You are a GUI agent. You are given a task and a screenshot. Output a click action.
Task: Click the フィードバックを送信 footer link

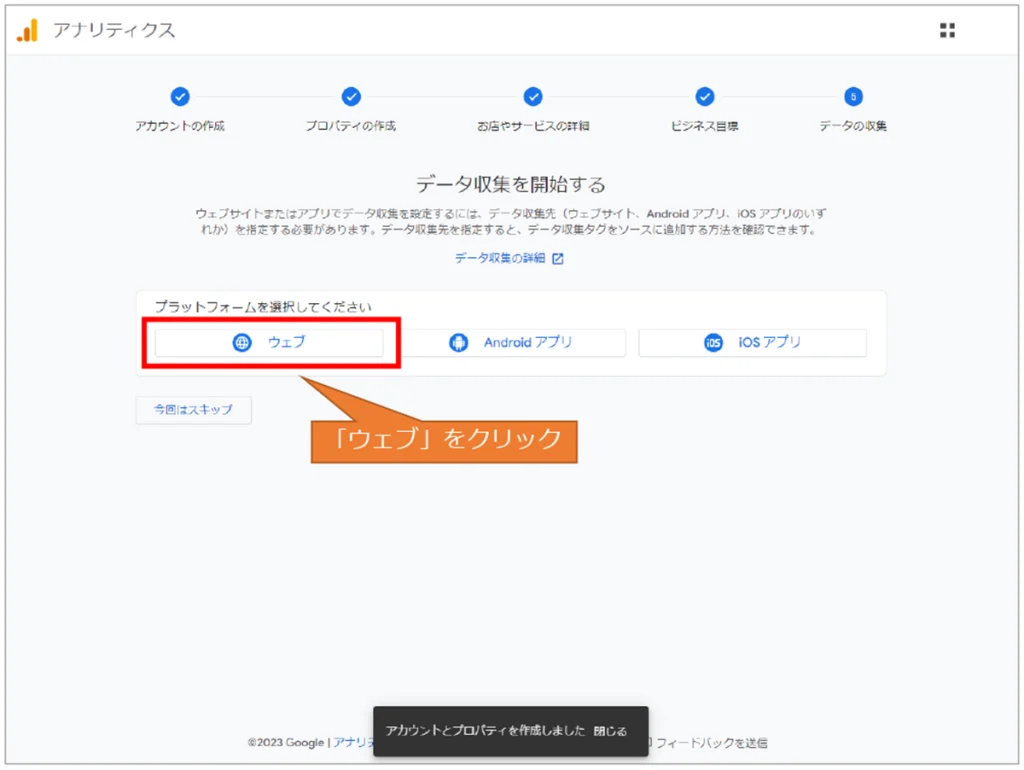tap(711, 743)
